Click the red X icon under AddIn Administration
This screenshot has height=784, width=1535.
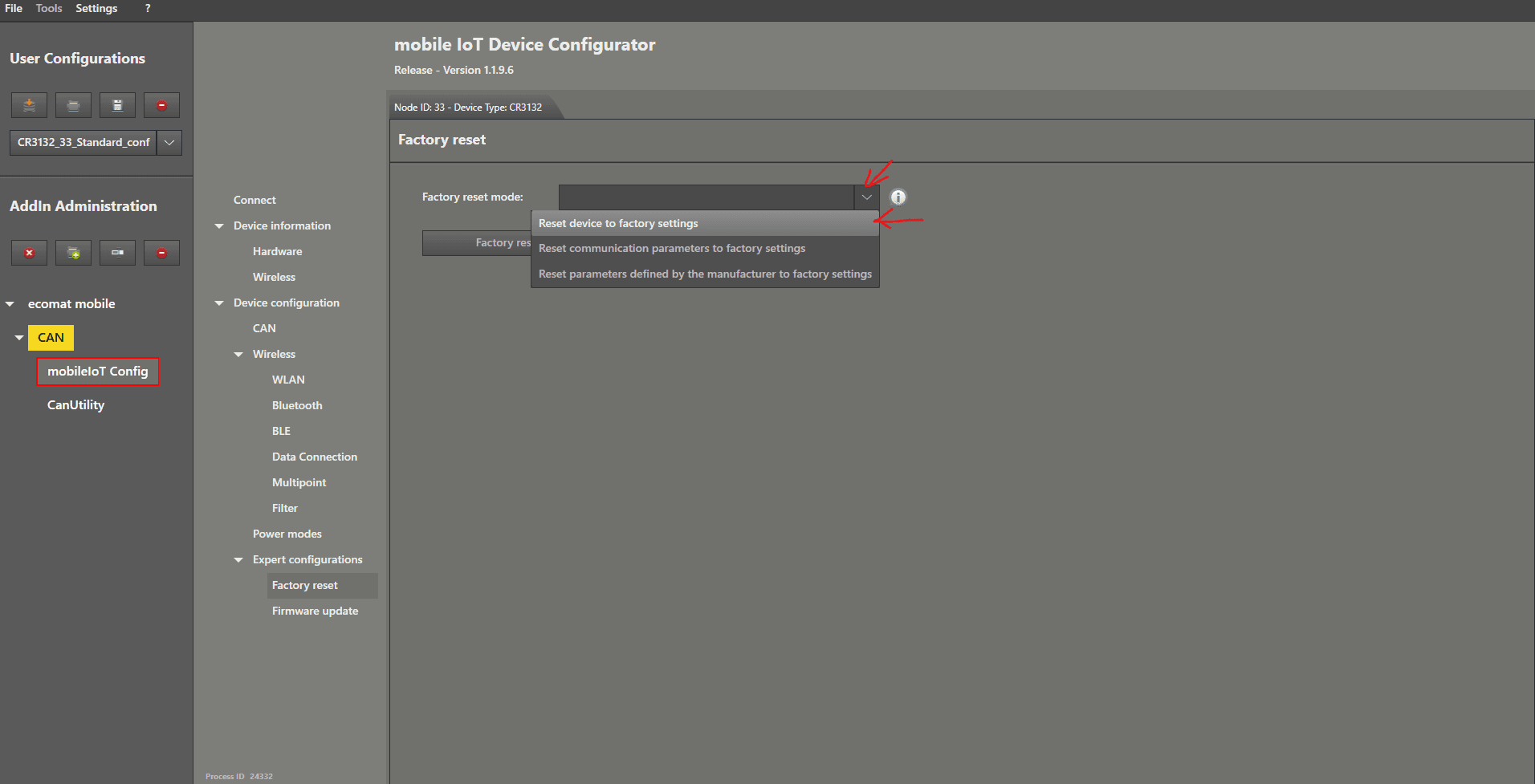click(x=29, y=253)
